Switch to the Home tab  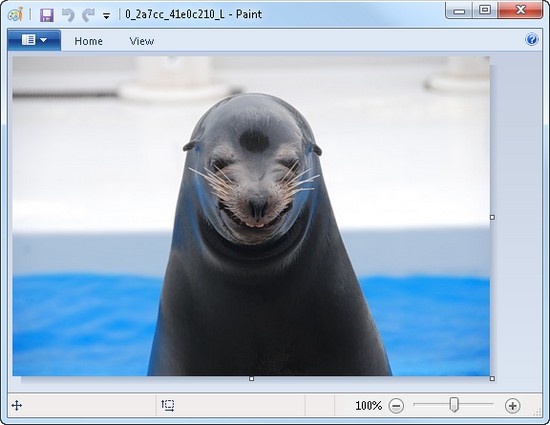(88, 41)
